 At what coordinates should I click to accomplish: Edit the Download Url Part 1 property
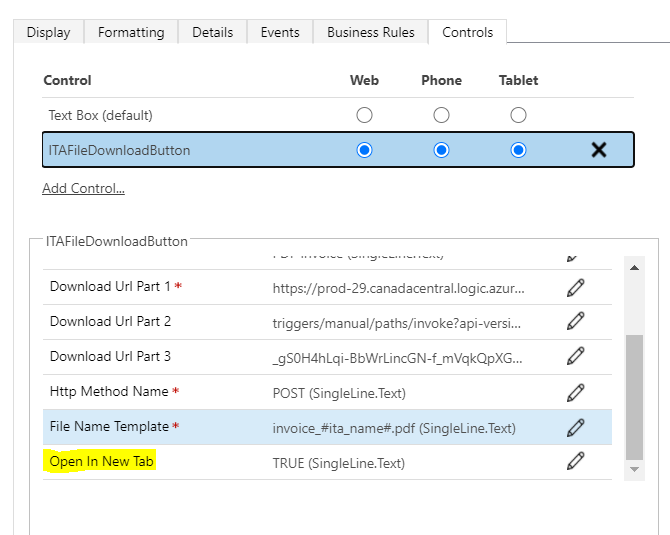click(x=575, y=288)
